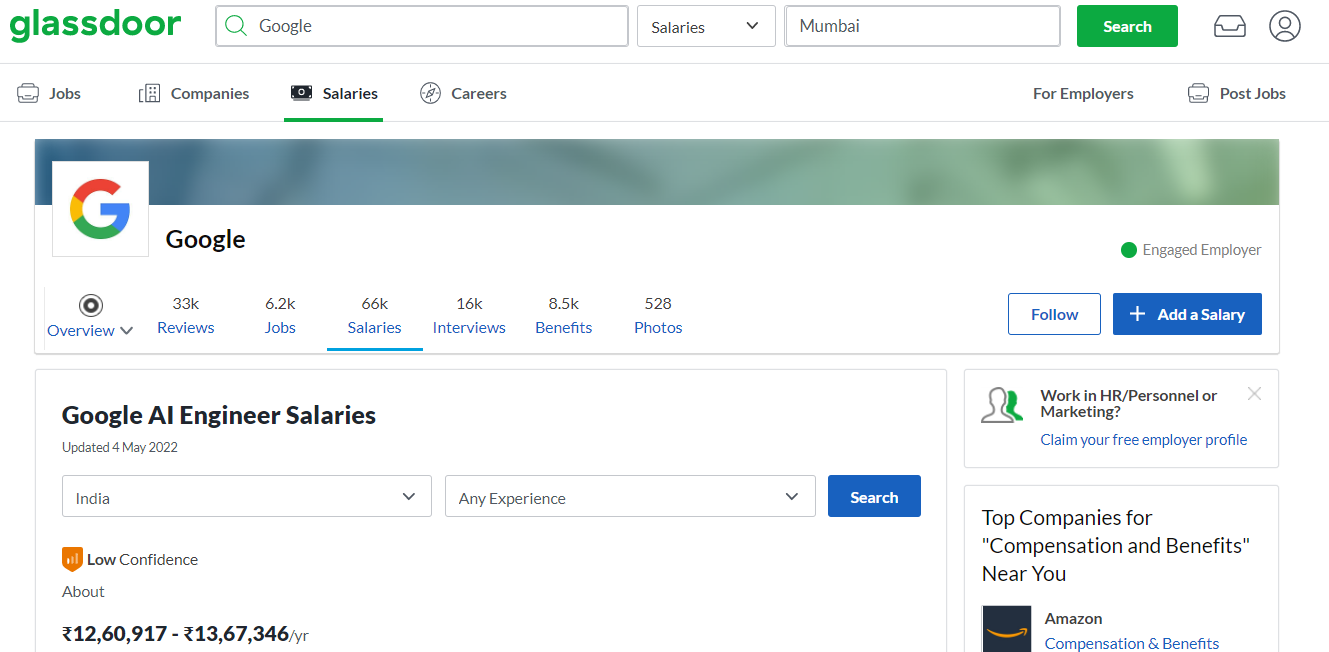The height and width of the screenshot is (652, 1329).
Task: Click the Amazon company name
Action: (x=1074, y=618)
